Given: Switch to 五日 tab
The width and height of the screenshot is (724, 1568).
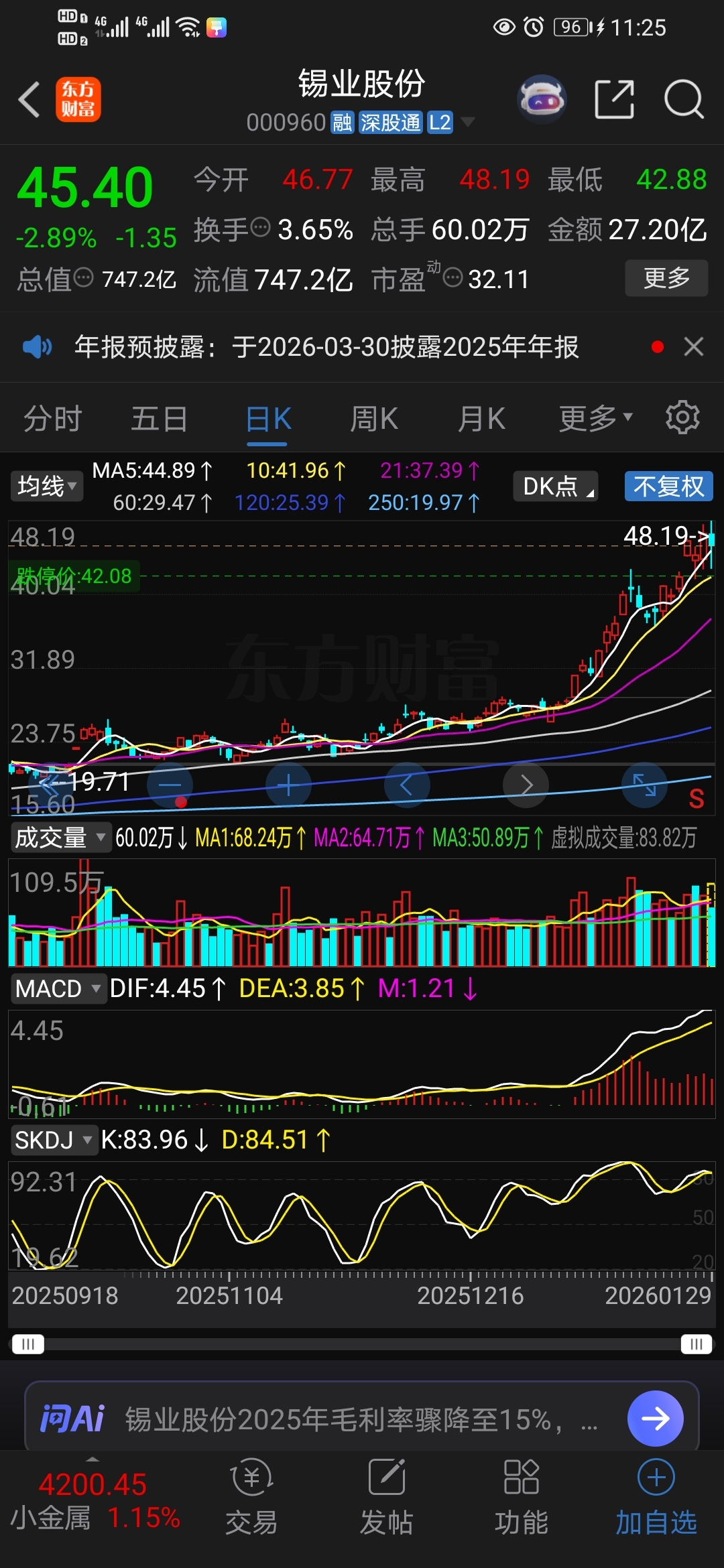Looking at the screenshot, I should (x=160, y=419).
